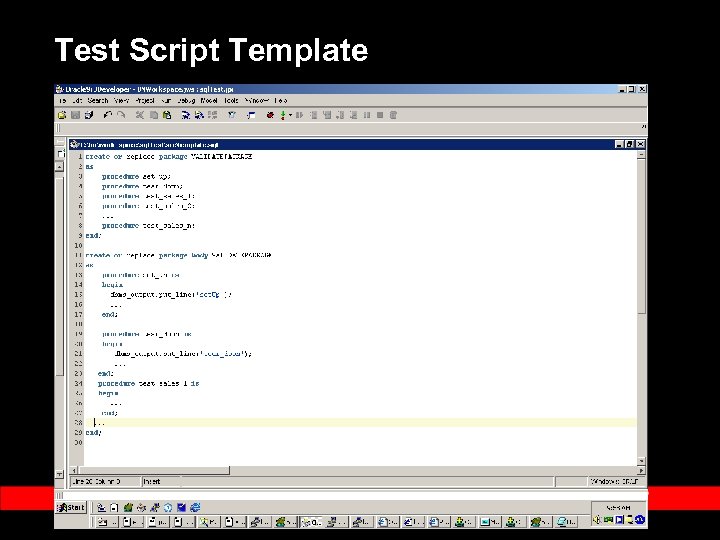720x540 pixels.
Task: Click the Save All toolbar icon
Action: (x=89, y=115)
